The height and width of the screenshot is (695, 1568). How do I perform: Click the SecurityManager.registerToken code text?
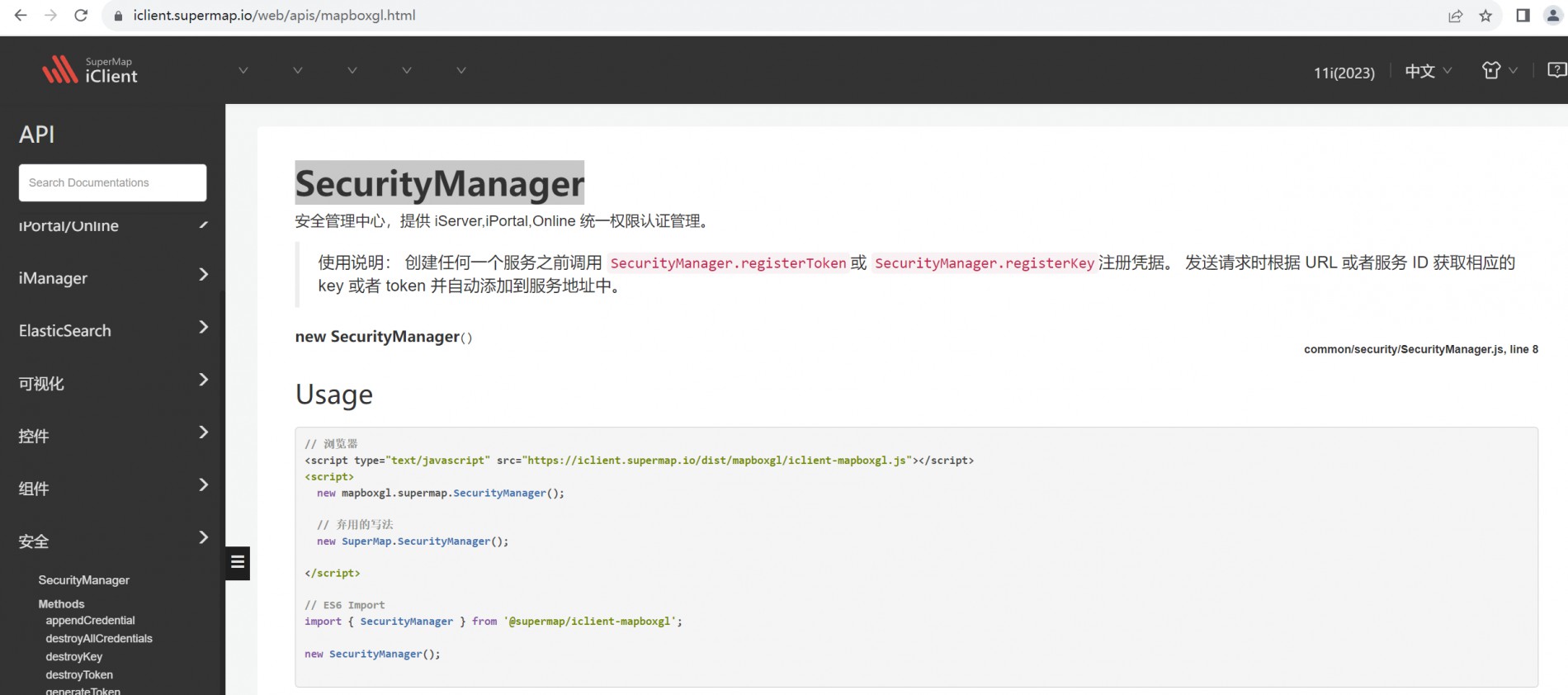pos(728,263)
